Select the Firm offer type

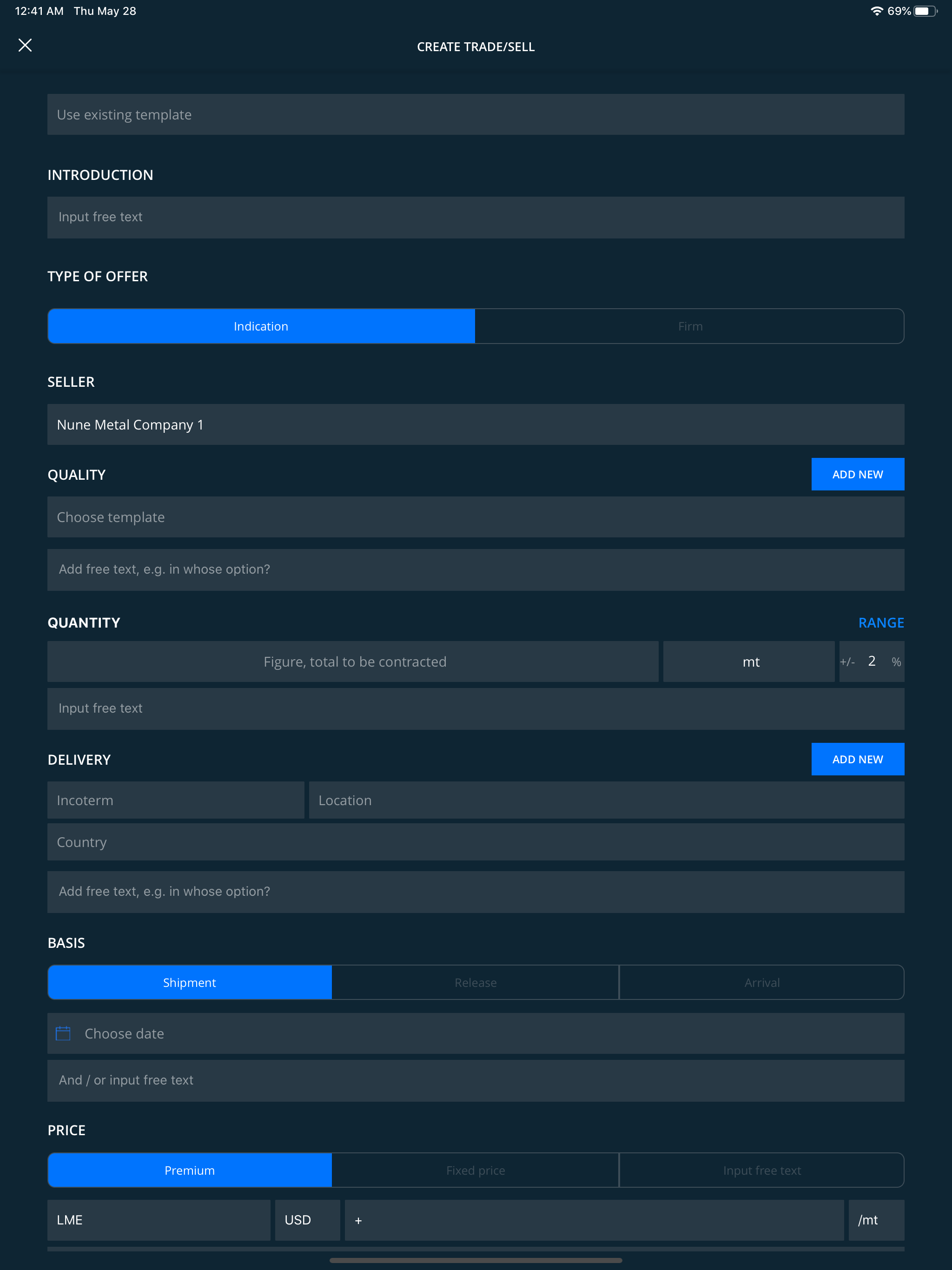coord(690,326)
